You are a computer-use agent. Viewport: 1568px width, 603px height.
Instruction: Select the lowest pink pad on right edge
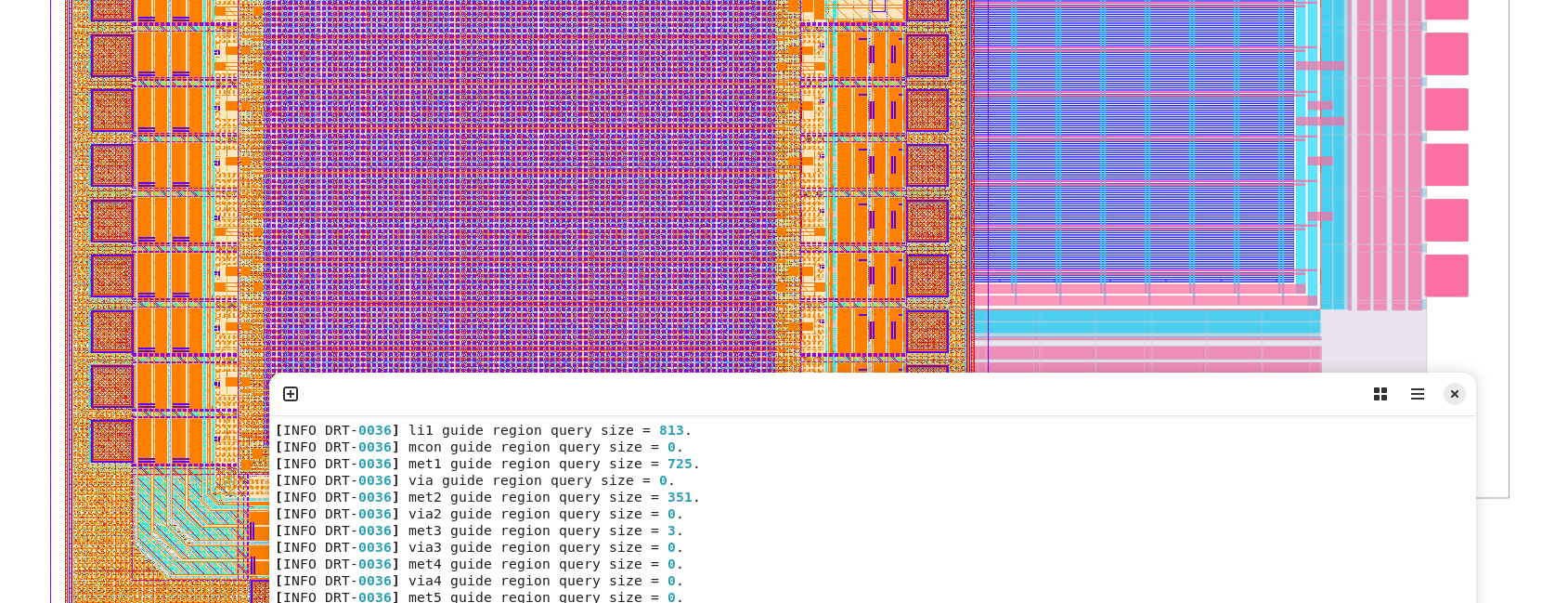pos(1446,276)
